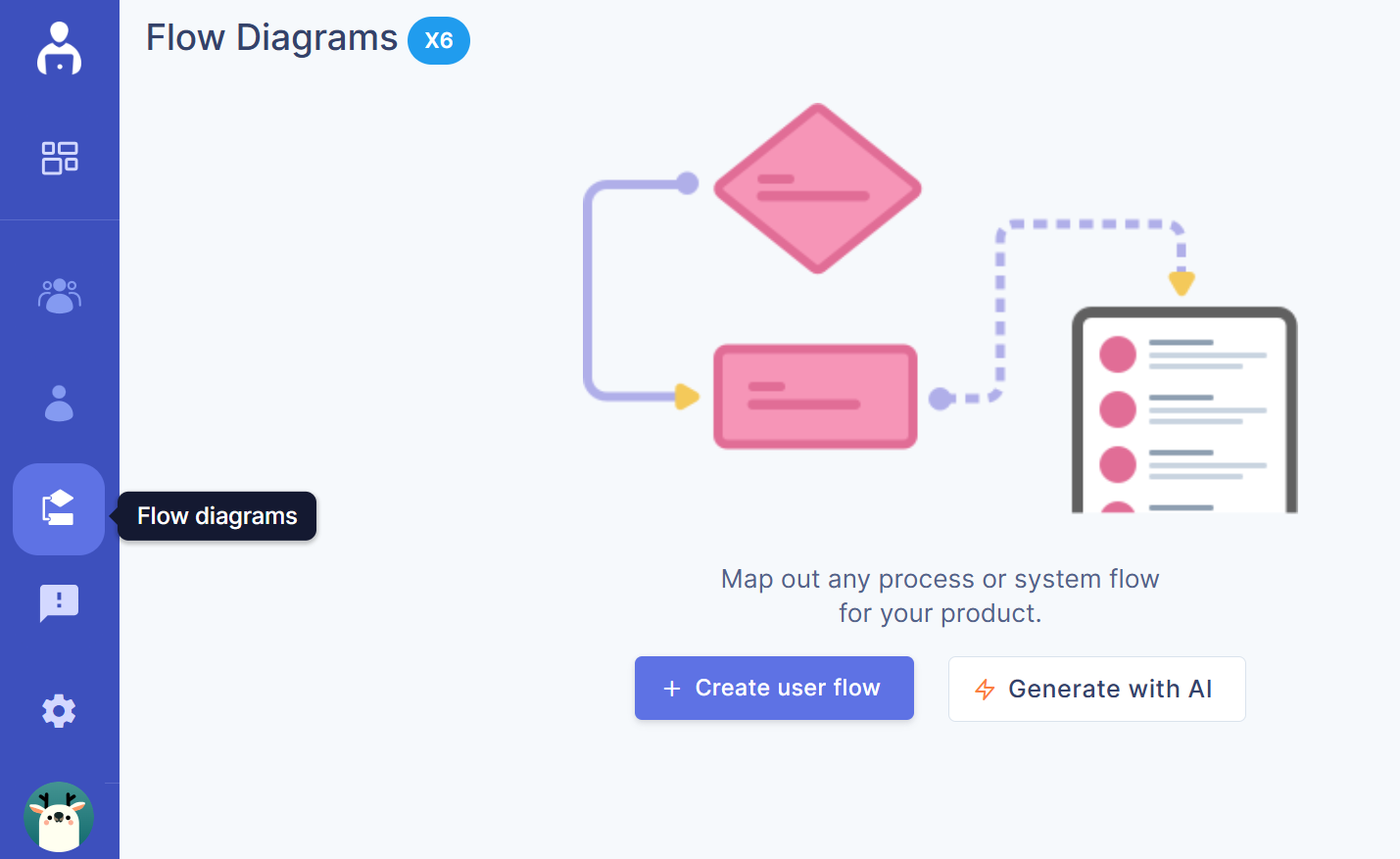Click the Flow diagrams tooltip label

tap(217, 516)
